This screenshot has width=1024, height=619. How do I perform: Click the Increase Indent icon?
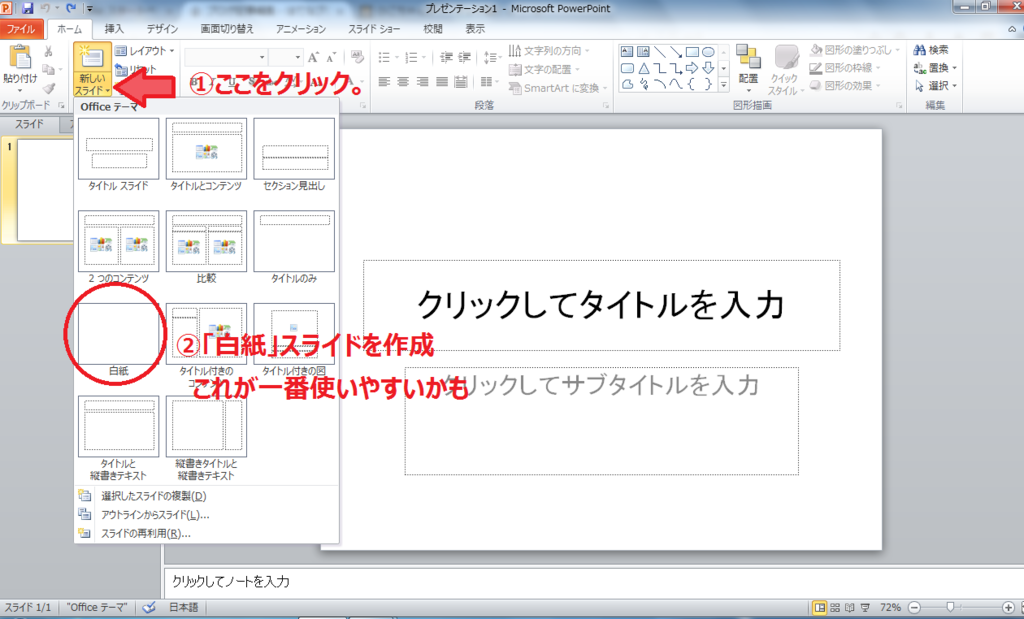click(x=464, y=57)
